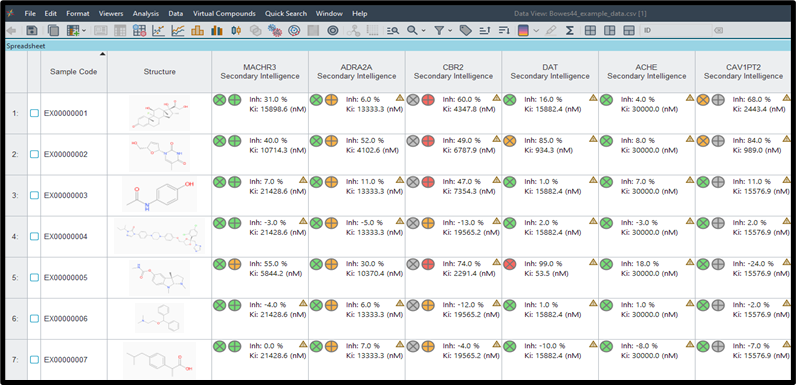This screenshot has width=796, height=385.
Task: Click the purple-orange color gradient swatch
Action: [x=523, y=30]
